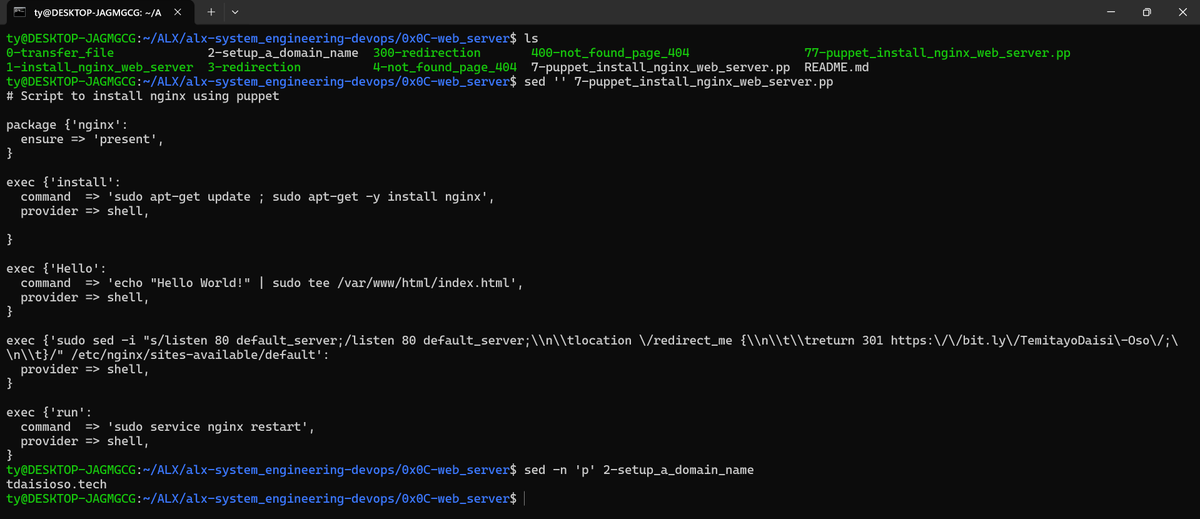Restore down the terminal window
The height and width of the screenshot is (519, 1200).
[x=1146, y=12]
